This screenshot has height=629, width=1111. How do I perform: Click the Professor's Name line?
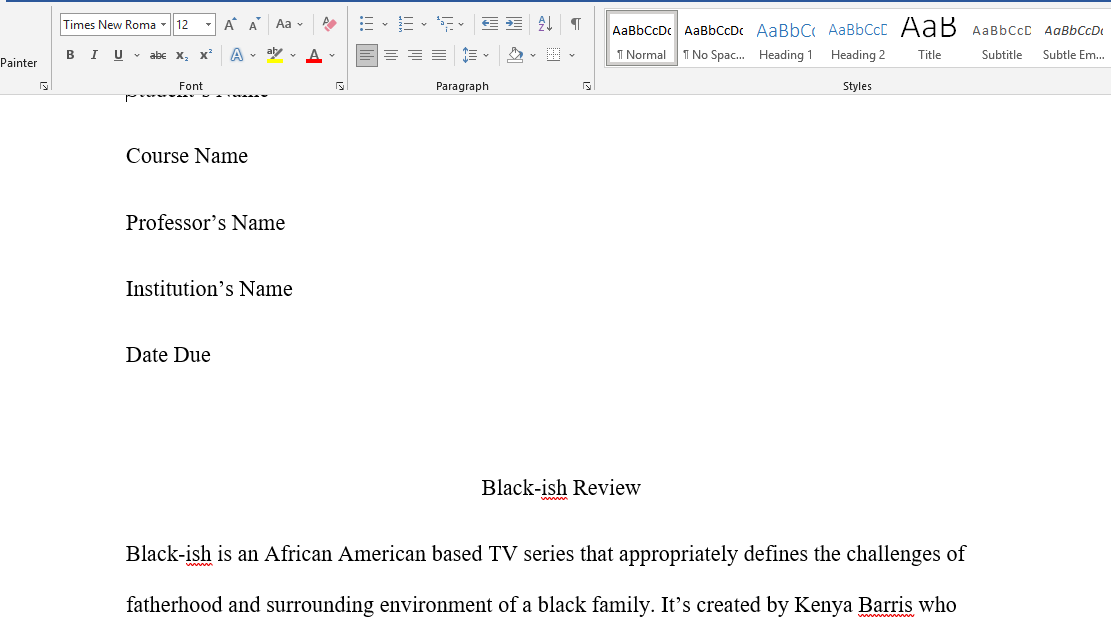[205, 222]
